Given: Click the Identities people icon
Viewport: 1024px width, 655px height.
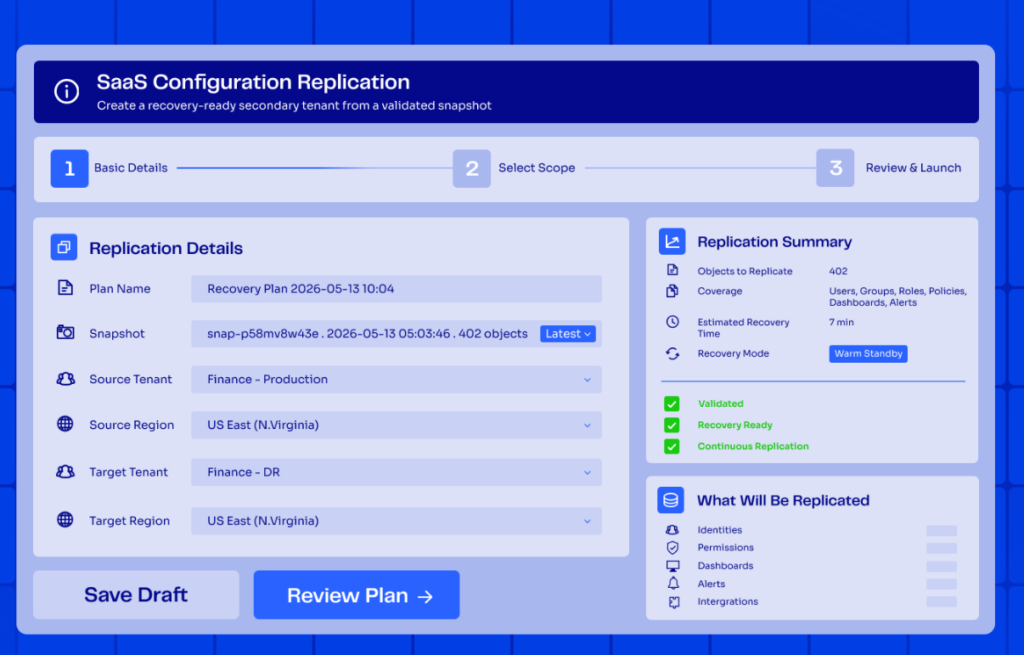Looking at the screenshot, I should coord(672,530).
